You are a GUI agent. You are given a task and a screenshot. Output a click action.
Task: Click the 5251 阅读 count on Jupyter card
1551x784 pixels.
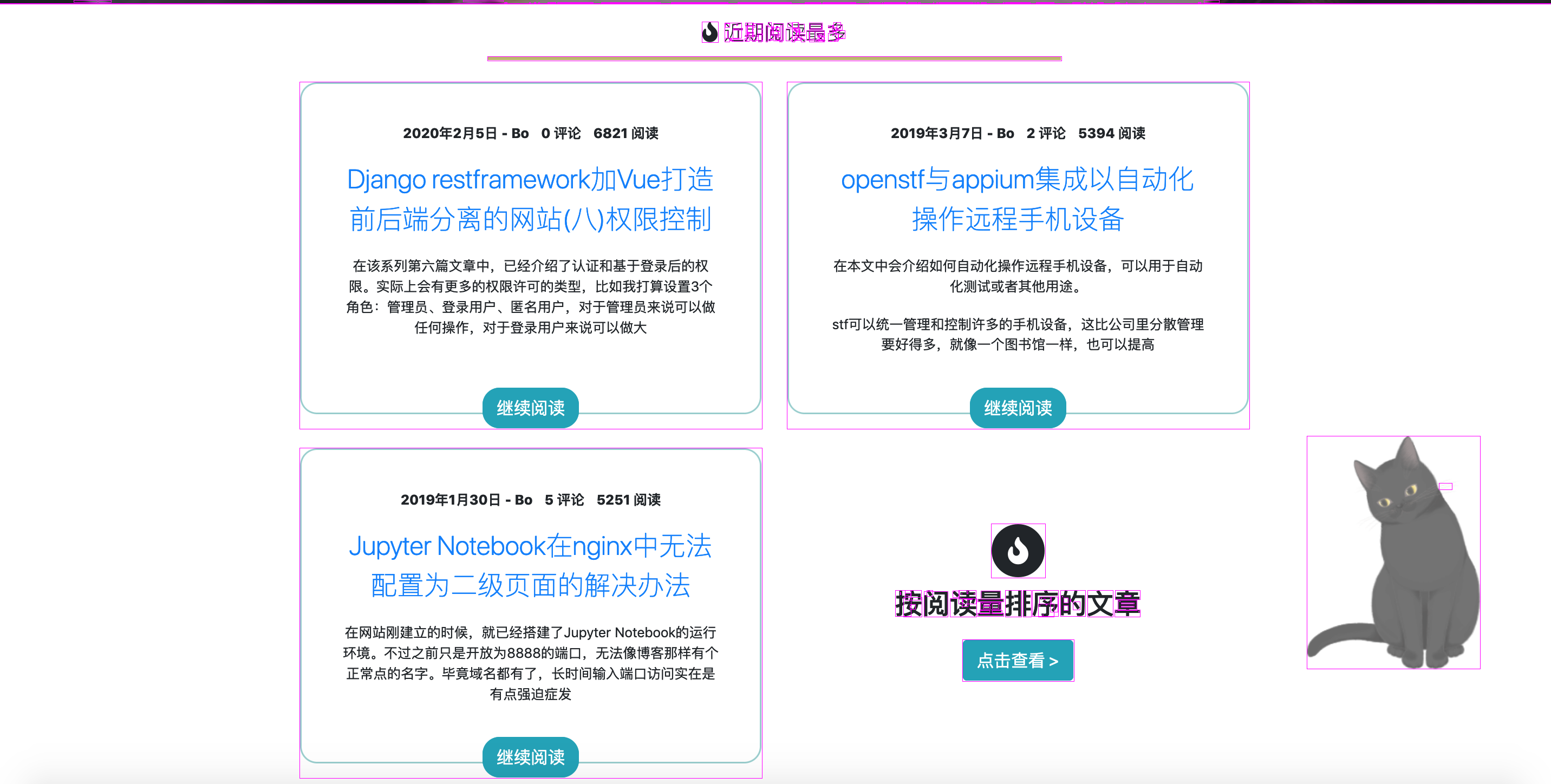pos(629,500)
